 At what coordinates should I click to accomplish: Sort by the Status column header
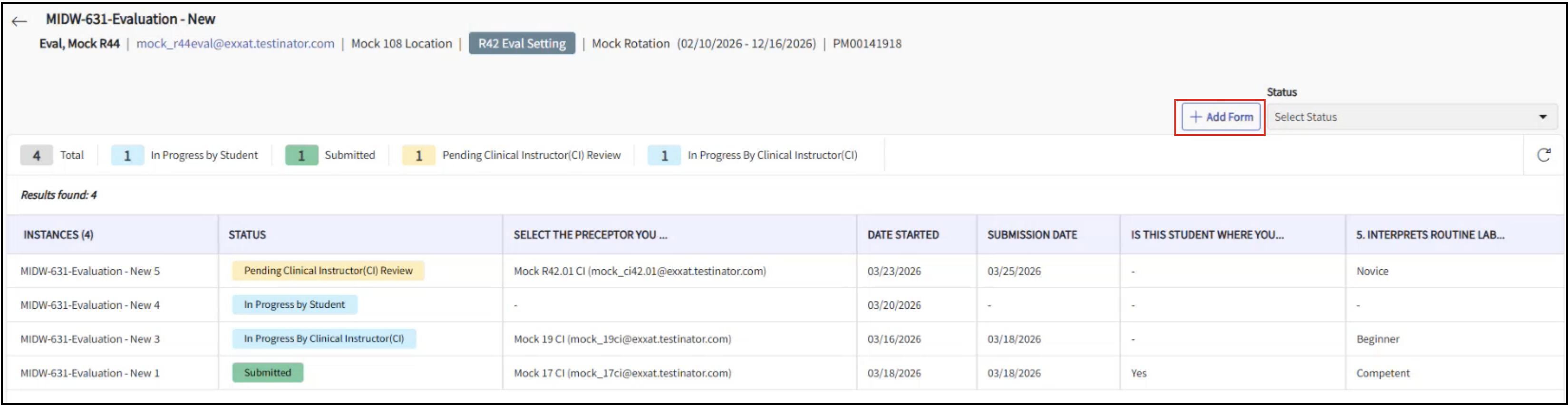[247, 235]
